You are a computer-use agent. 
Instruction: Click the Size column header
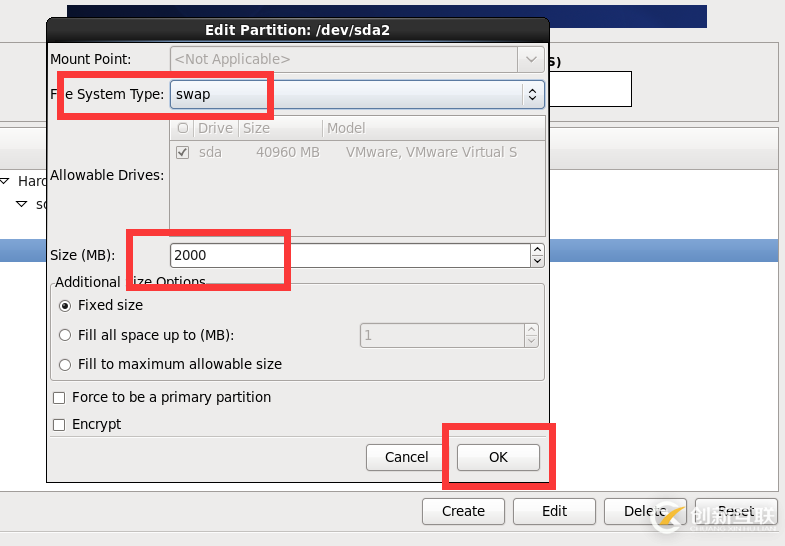tap(281, 128)
